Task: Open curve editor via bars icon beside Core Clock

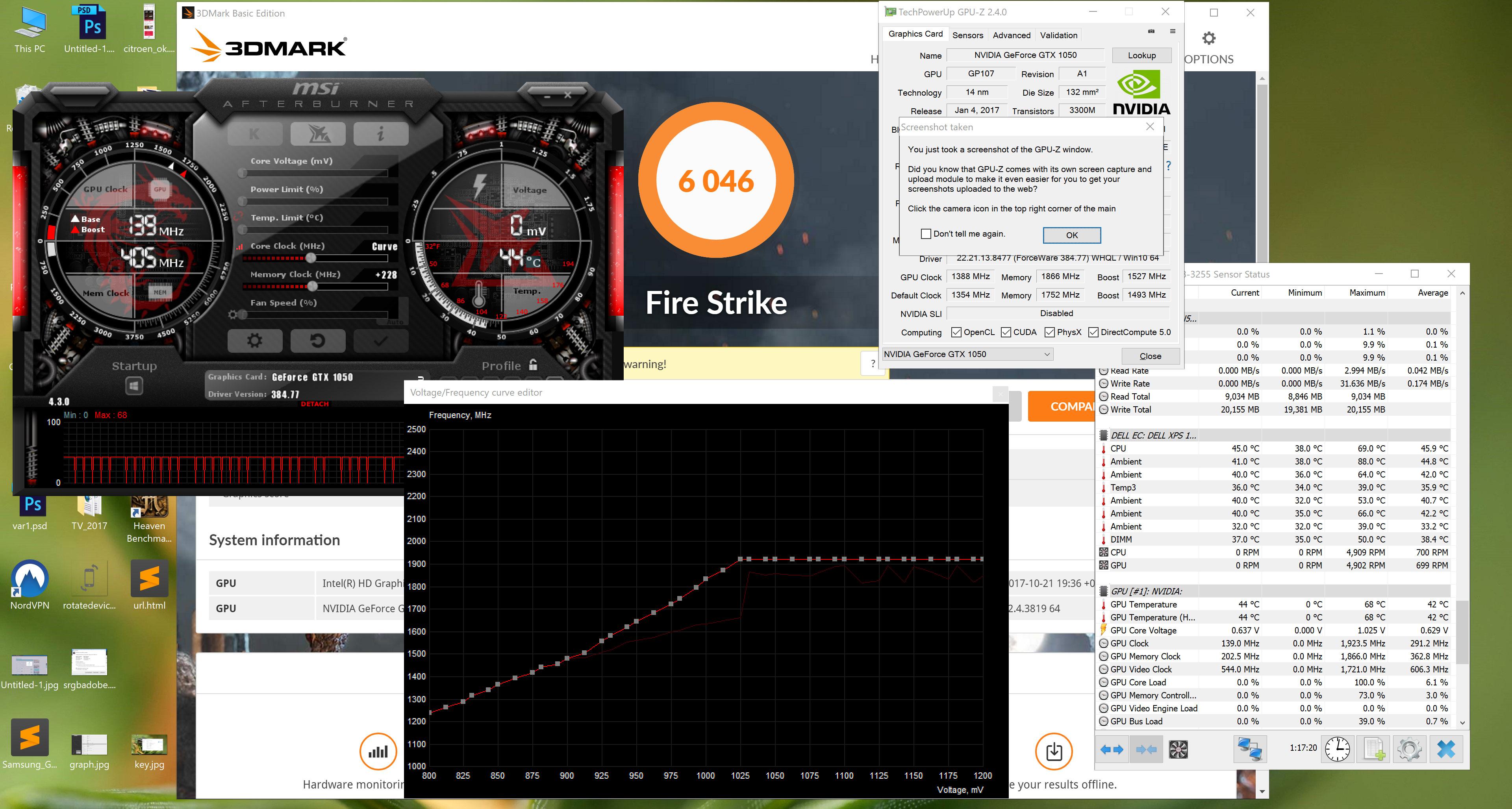Action: pos(239,247)
